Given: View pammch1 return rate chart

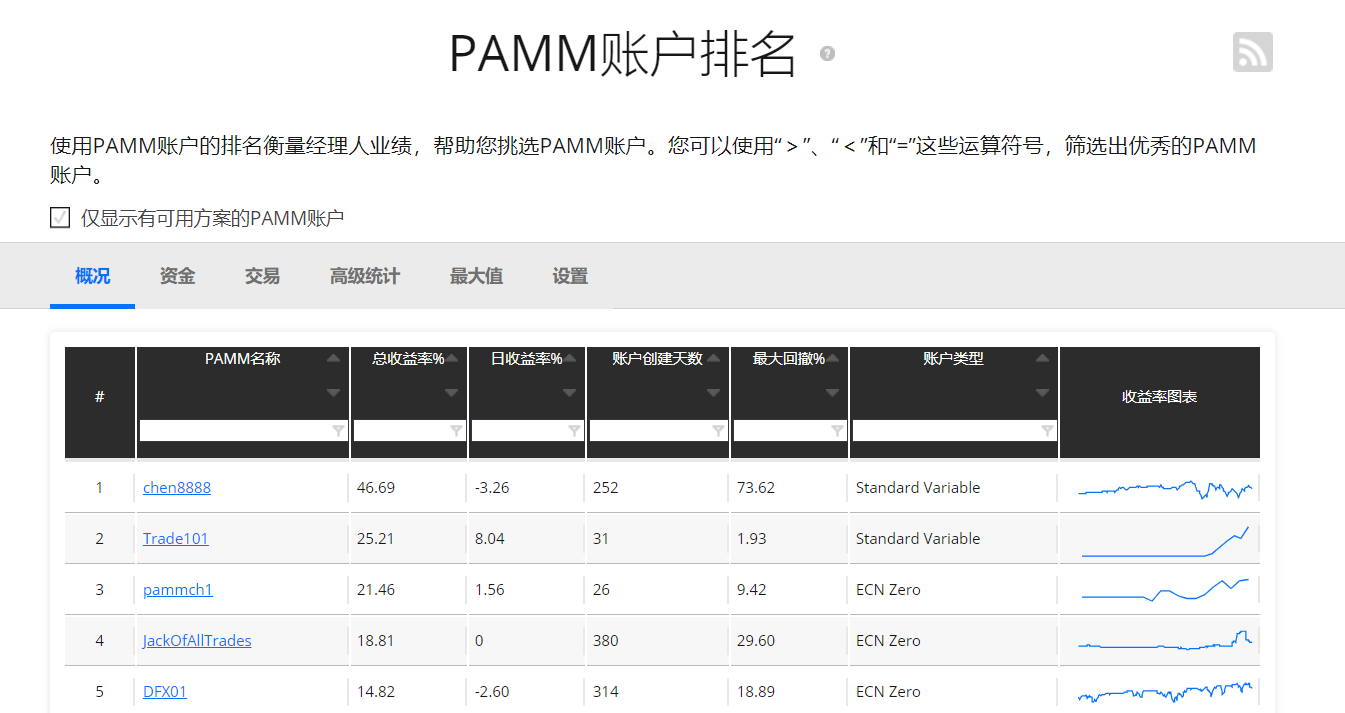Looking at the screenshot, I should point(1165,590).
